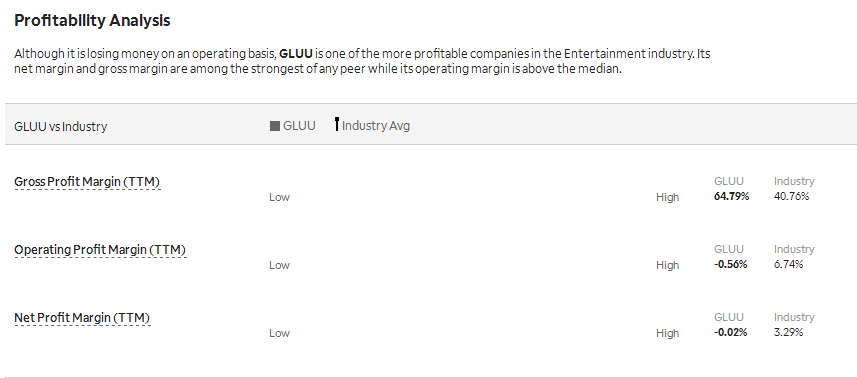This screenshot has height=378, width=857.
Task: Click the 3.29% industry net margin value
Action: click(789, 332)
